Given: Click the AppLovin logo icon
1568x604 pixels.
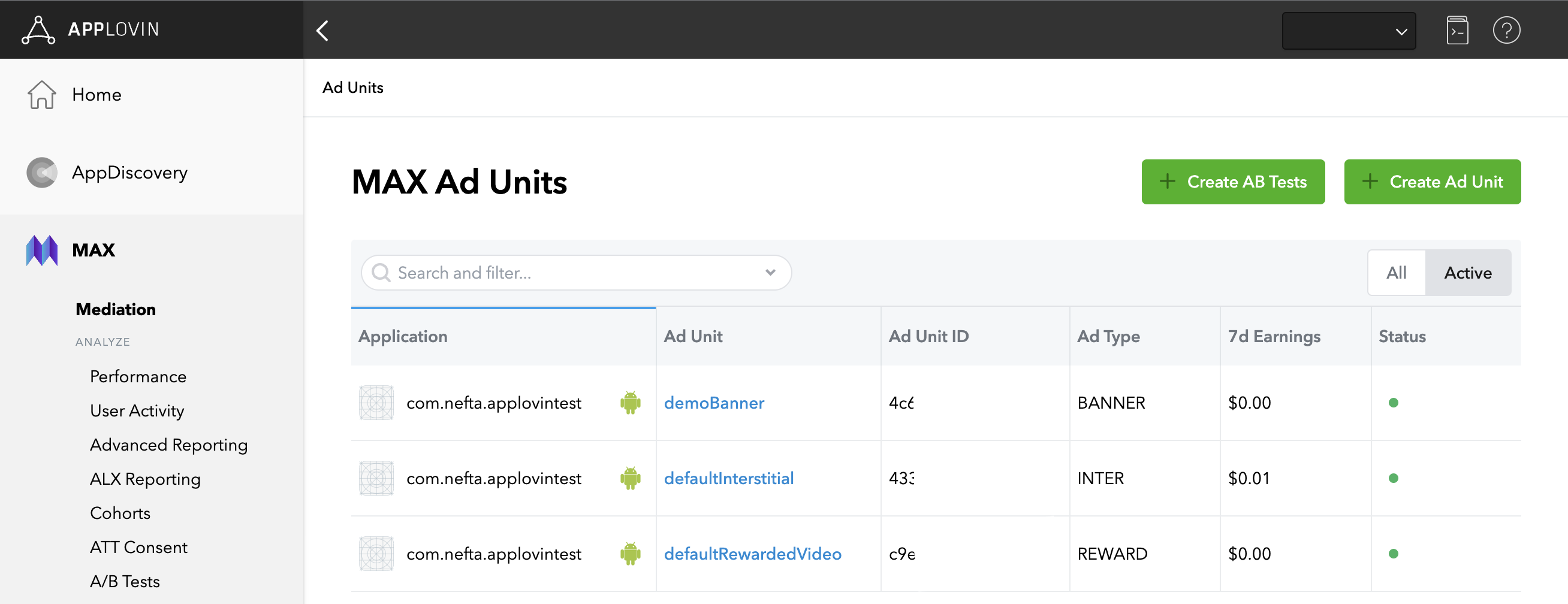Looking at the screenshot, I should (38, 30).
